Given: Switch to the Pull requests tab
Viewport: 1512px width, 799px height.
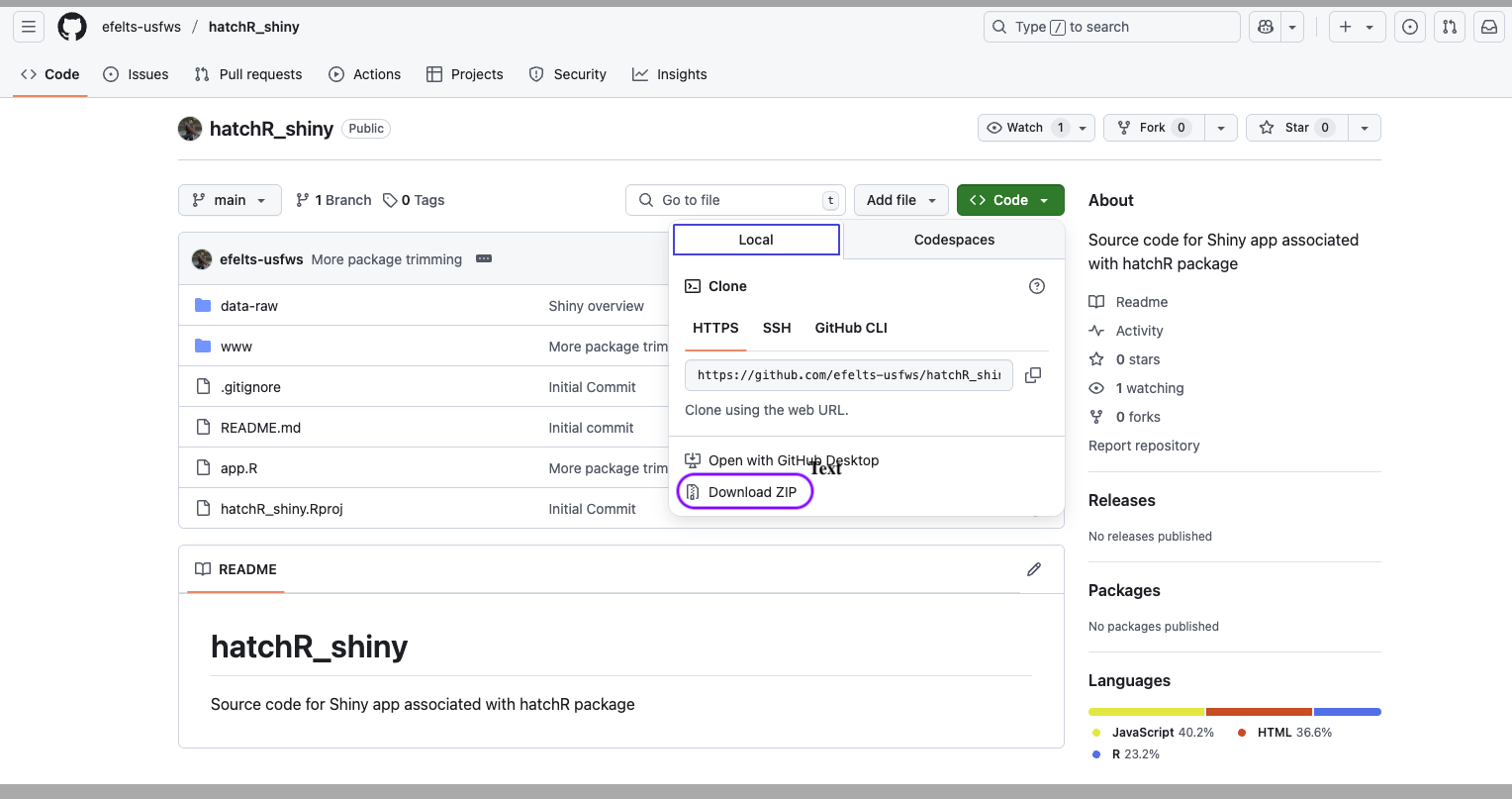Looking at the screenshot, I should pyautogui.click(x=248, y=74).
